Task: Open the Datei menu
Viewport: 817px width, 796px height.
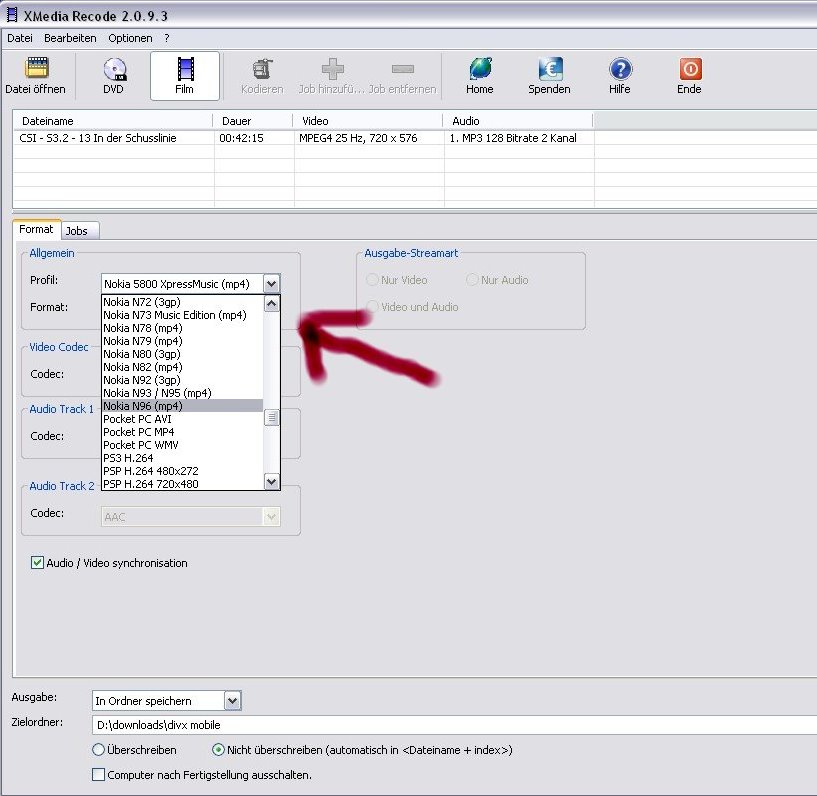Action: point(19,38)
